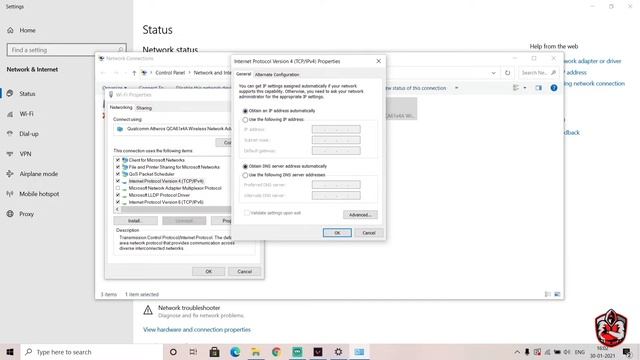Click the IP address input field
This screenshot has width=640, height=360.
(x=336, y=129)
